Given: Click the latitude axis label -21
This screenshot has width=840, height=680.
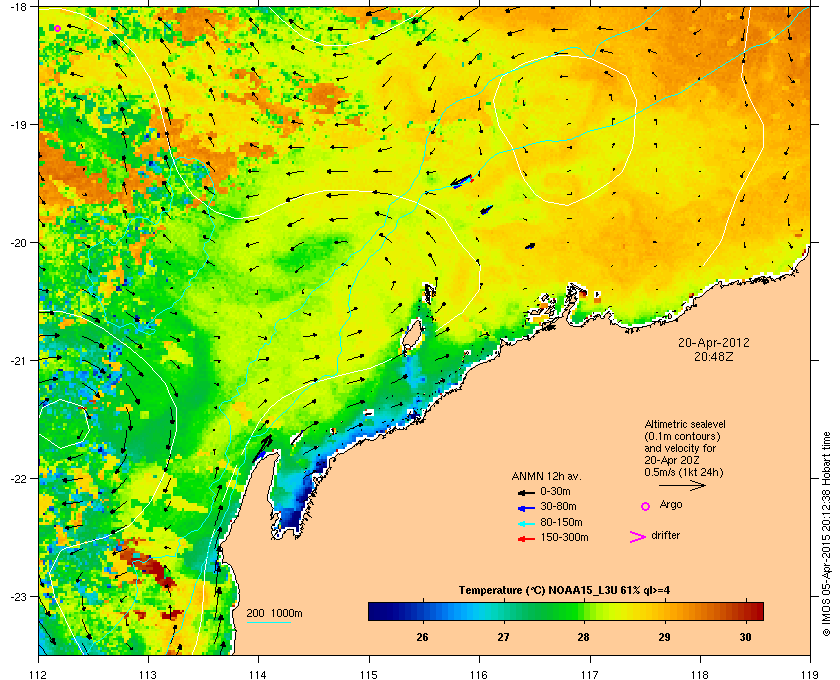Looking at the screenshot, I should coord(18,361).
